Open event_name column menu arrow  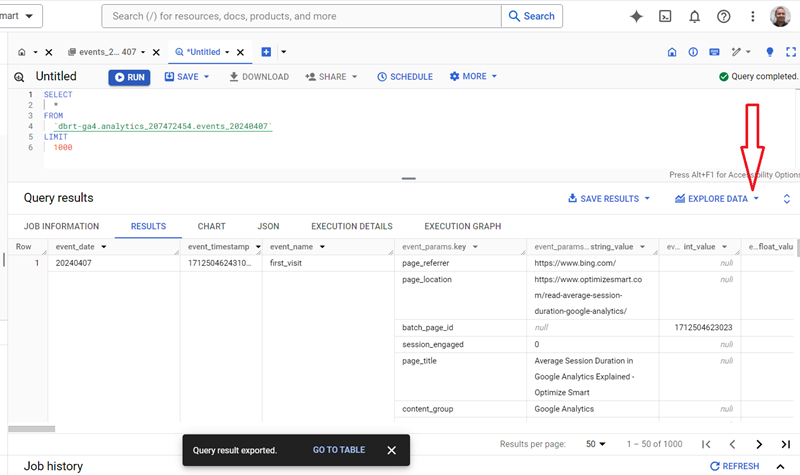[x=322, y=247]
